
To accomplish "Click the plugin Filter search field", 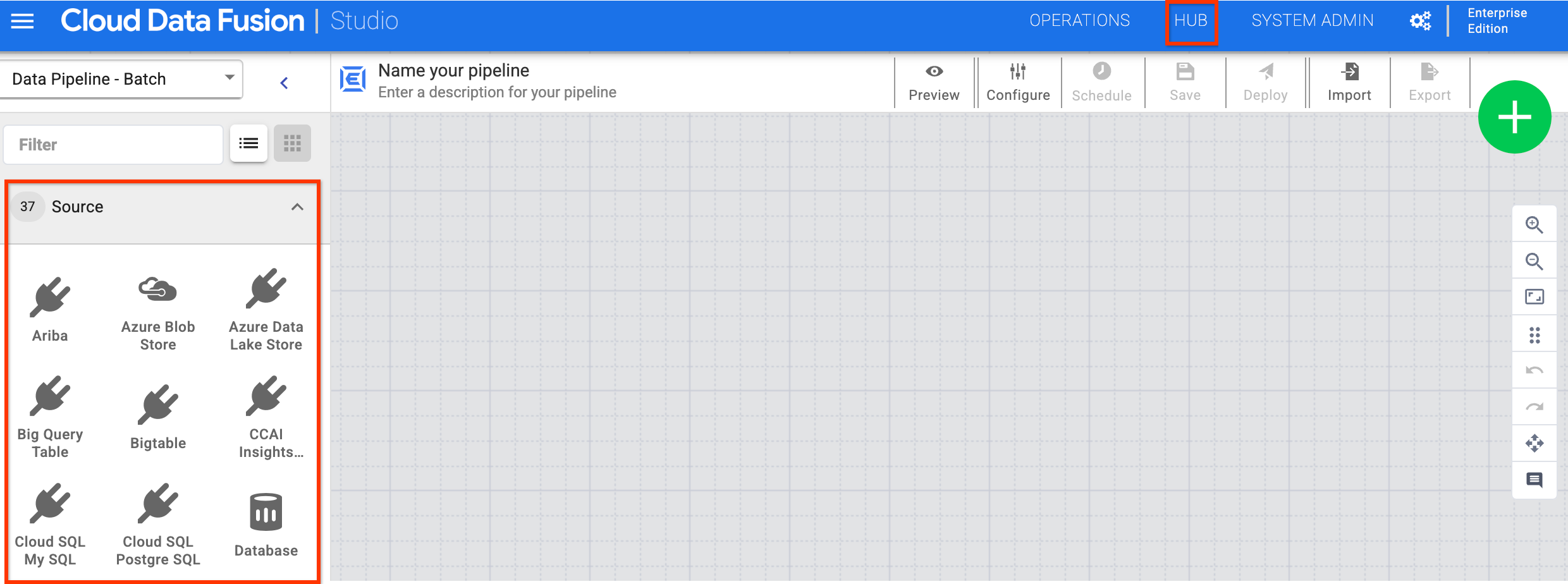I will (113, 144).
